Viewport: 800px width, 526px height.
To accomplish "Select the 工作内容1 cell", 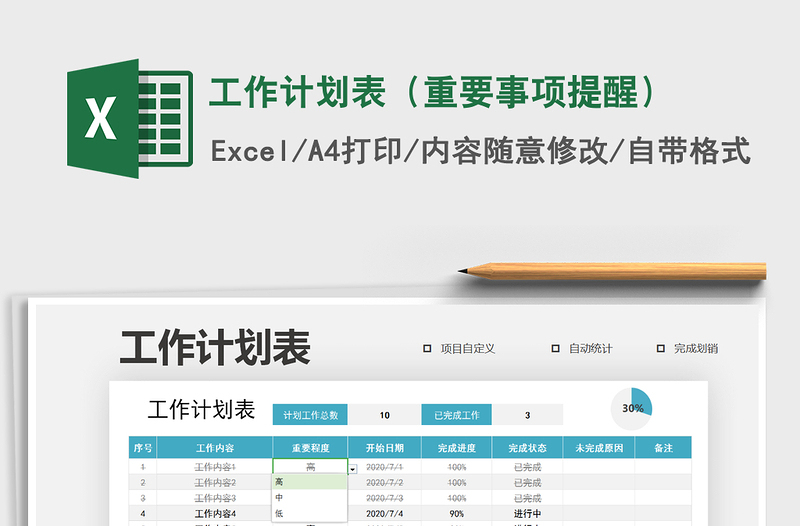I will 215,467.
